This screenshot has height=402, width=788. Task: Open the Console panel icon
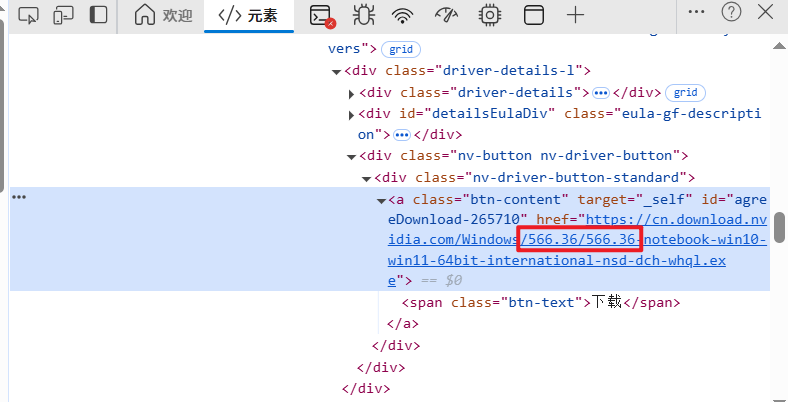point(321,15)
